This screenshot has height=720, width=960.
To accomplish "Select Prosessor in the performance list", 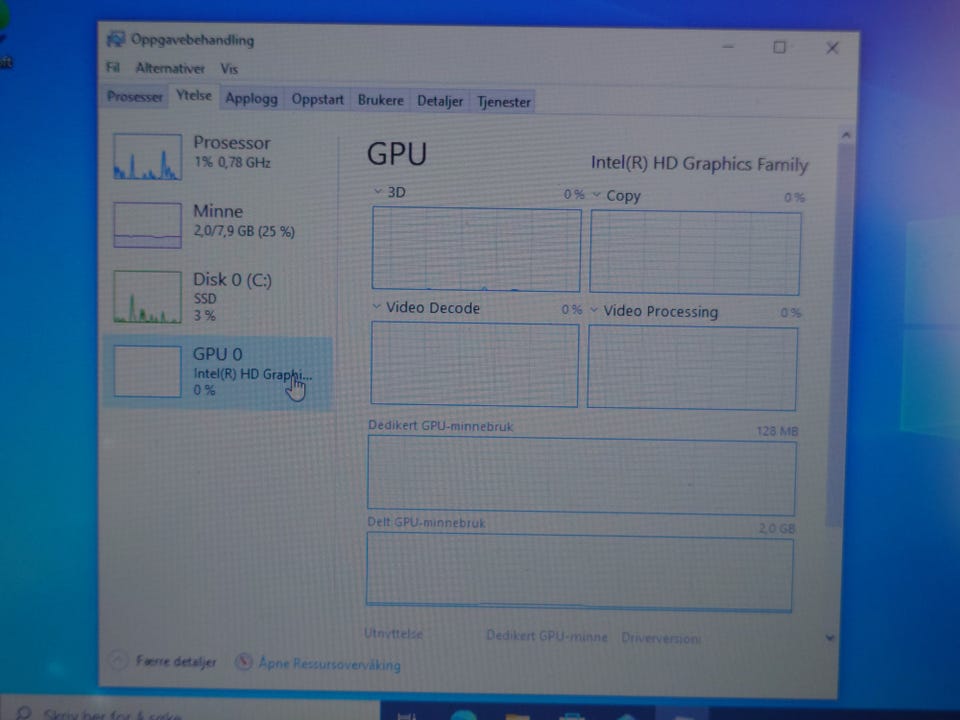I will (219, 156).
